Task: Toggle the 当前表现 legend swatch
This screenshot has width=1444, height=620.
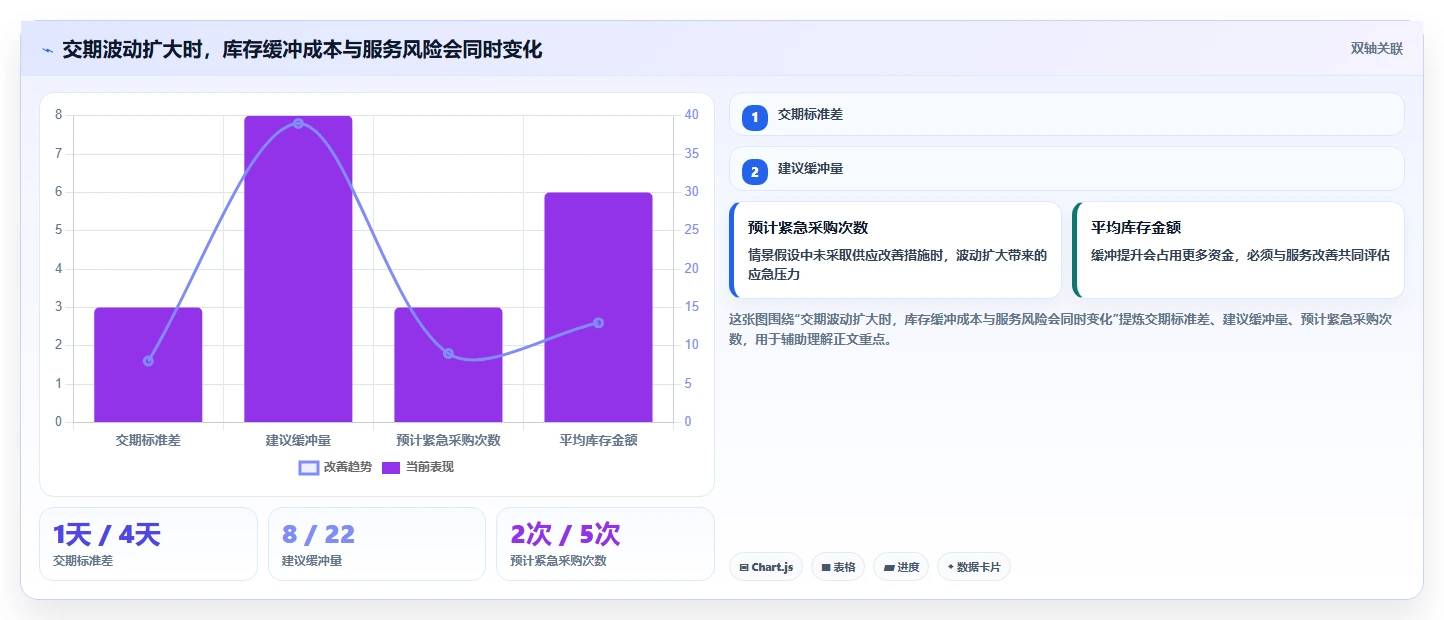Action: click(391, 467)
